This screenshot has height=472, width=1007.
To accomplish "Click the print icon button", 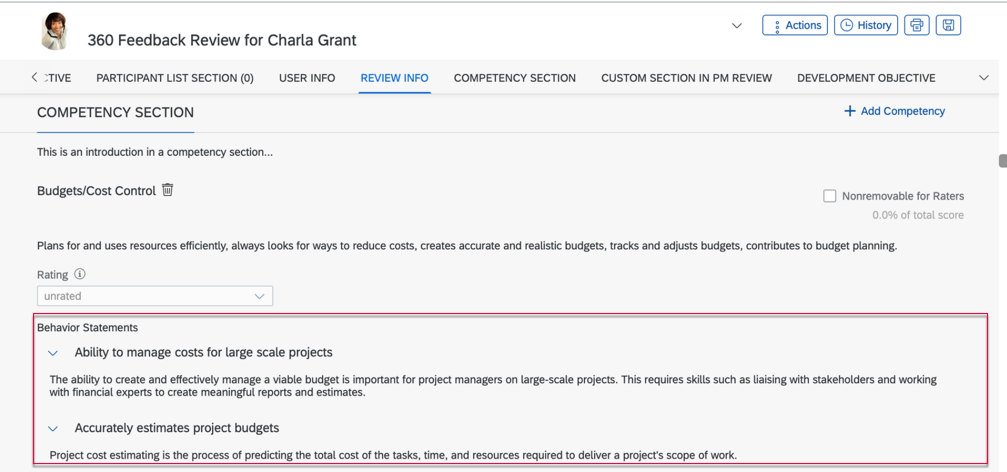I will click(917, 25).
